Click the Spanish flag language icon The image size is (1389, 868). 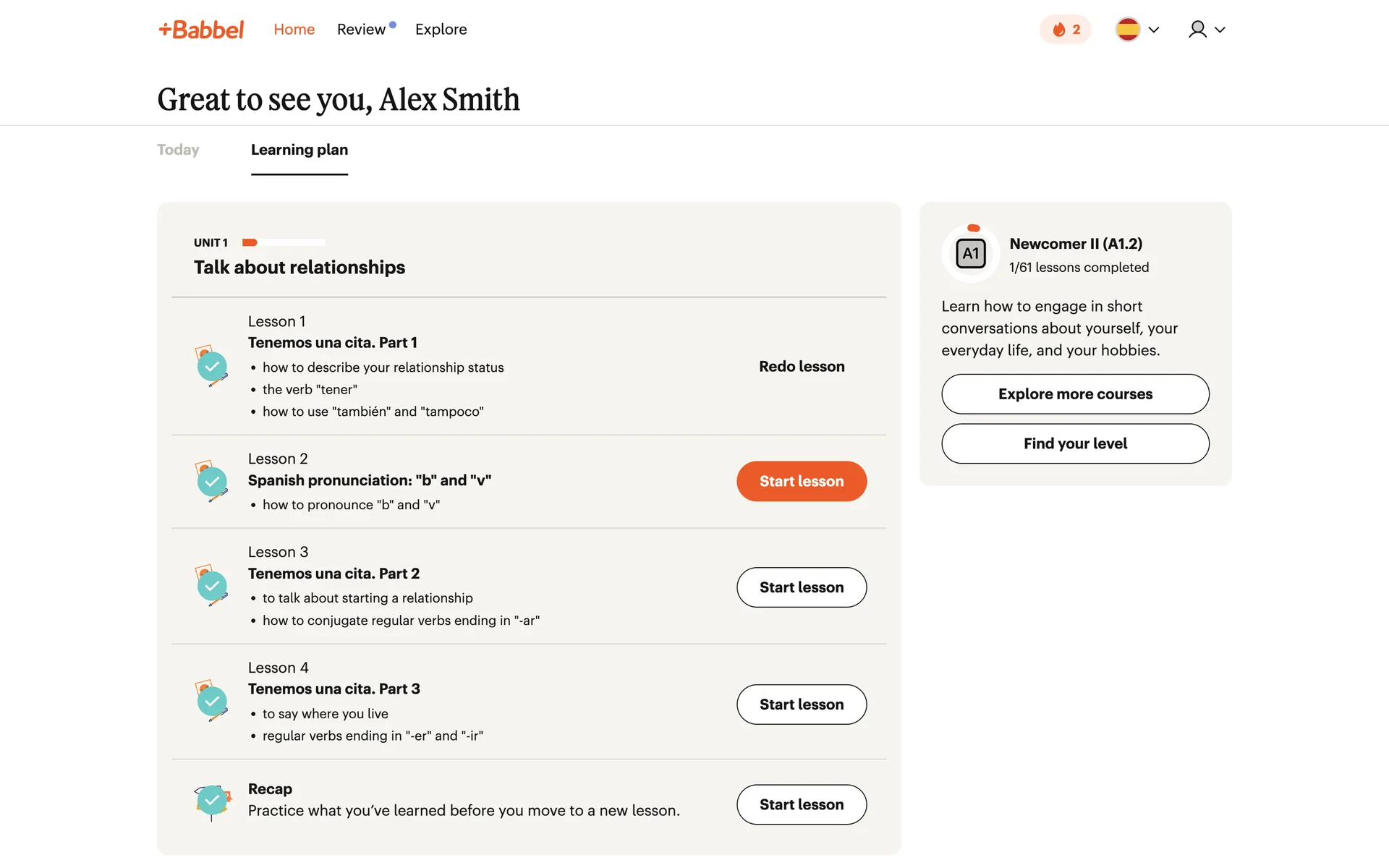coord(1127,30)
